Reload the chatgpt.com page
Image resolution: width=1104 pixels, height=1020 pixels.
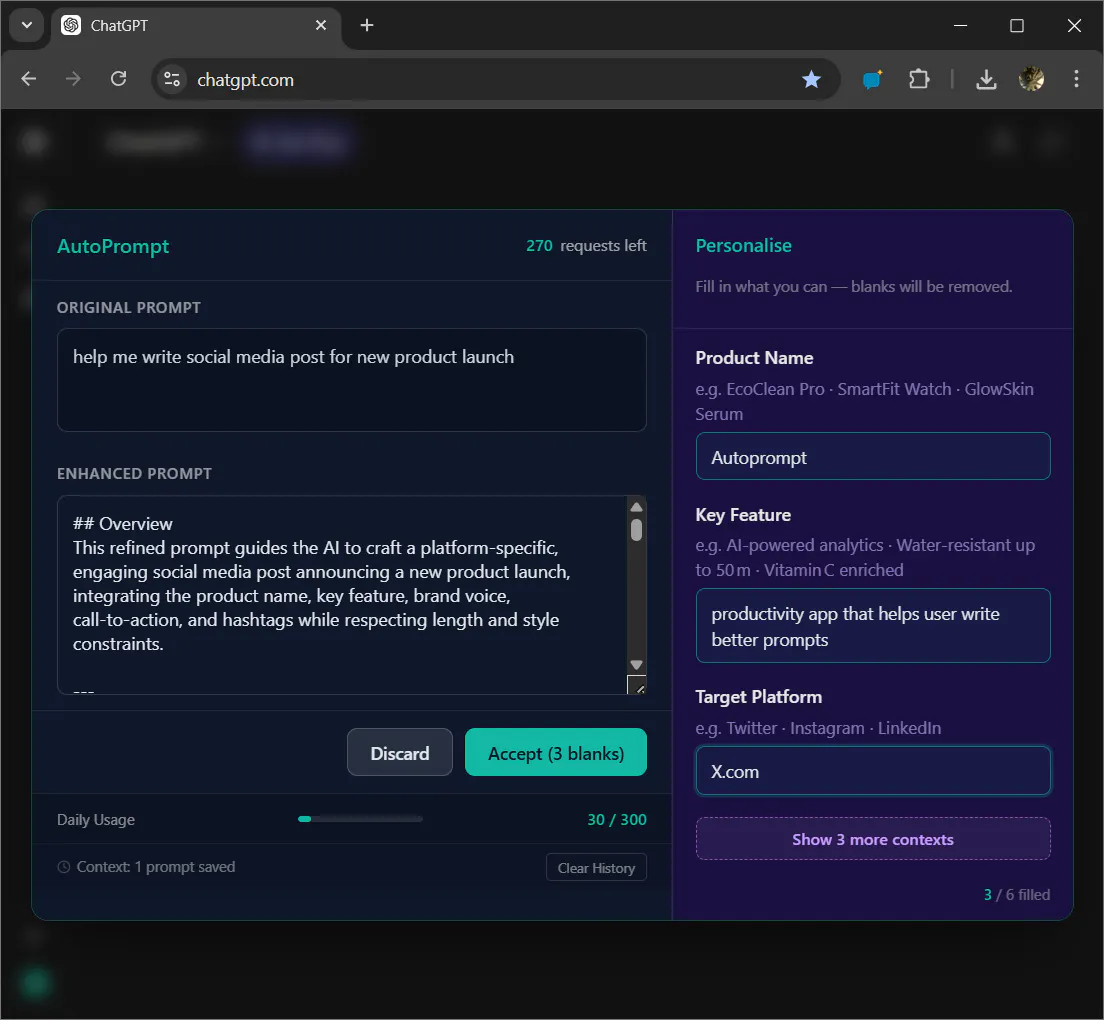coord(118,79)
